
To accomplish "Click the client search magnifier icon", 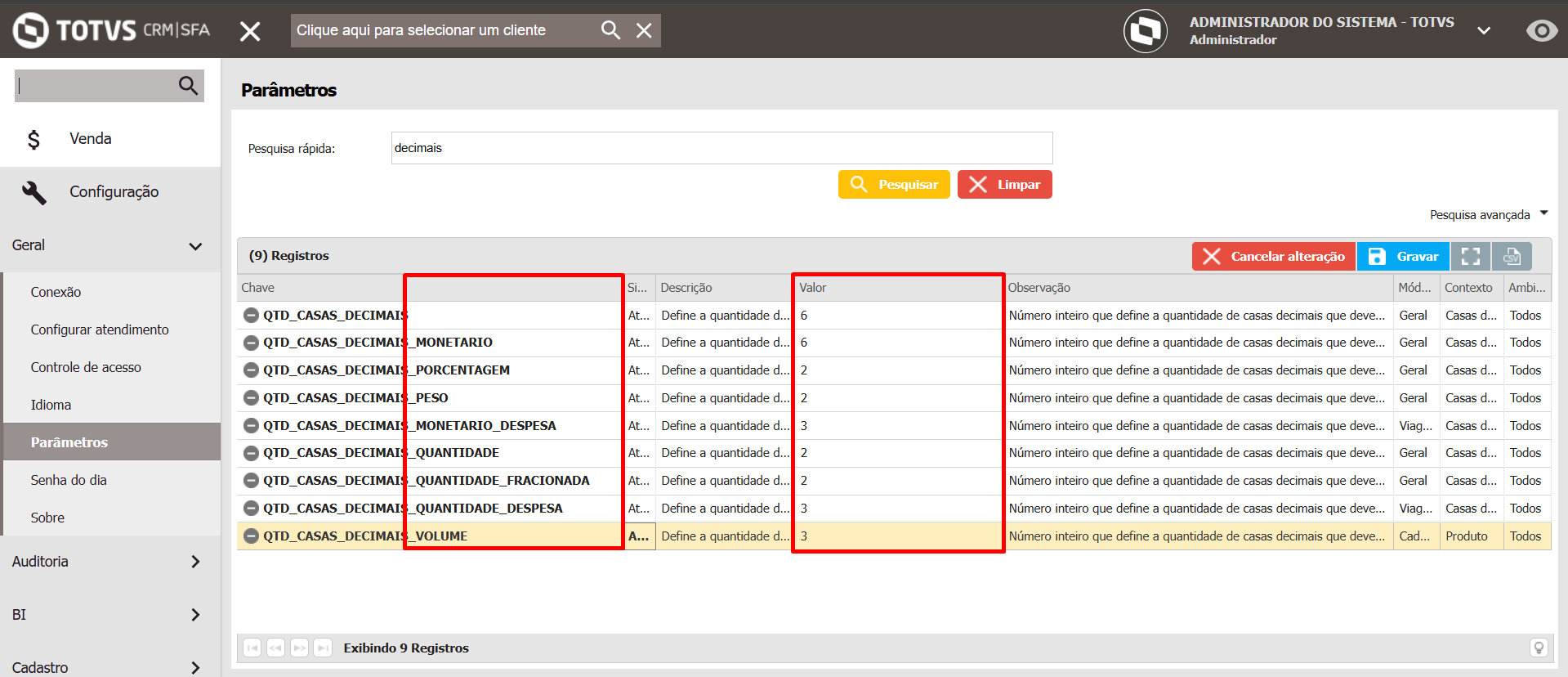I will pyautogui.click(x=610, y=30).
